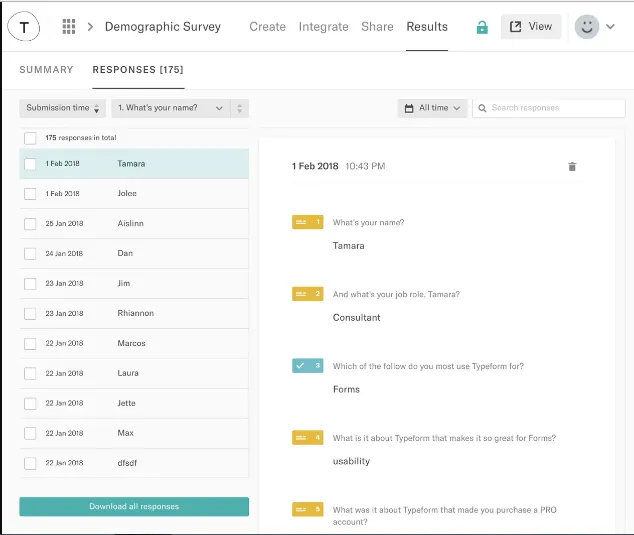Open the Results tab
Screen dimensions: 634x535
pyautogui.click(x=427, y=27)
